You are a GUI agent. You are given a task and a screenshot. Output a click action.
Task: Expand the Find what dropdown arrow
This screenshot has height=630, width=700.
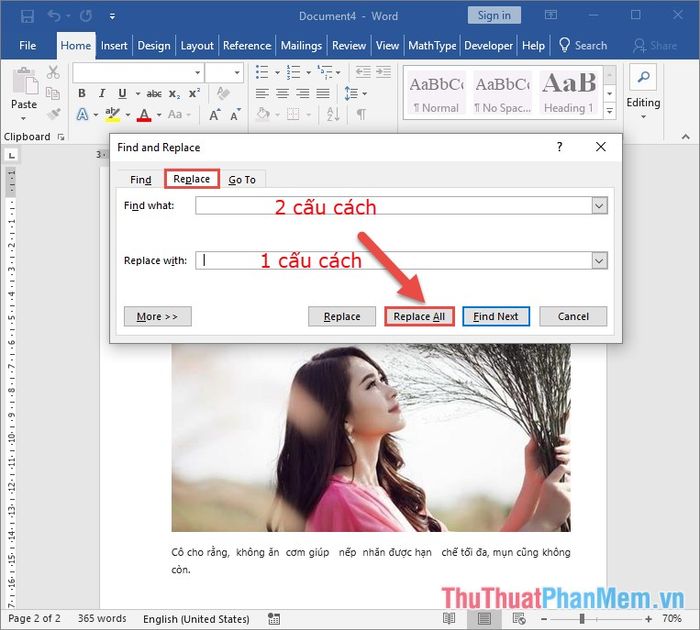point(599,205)
